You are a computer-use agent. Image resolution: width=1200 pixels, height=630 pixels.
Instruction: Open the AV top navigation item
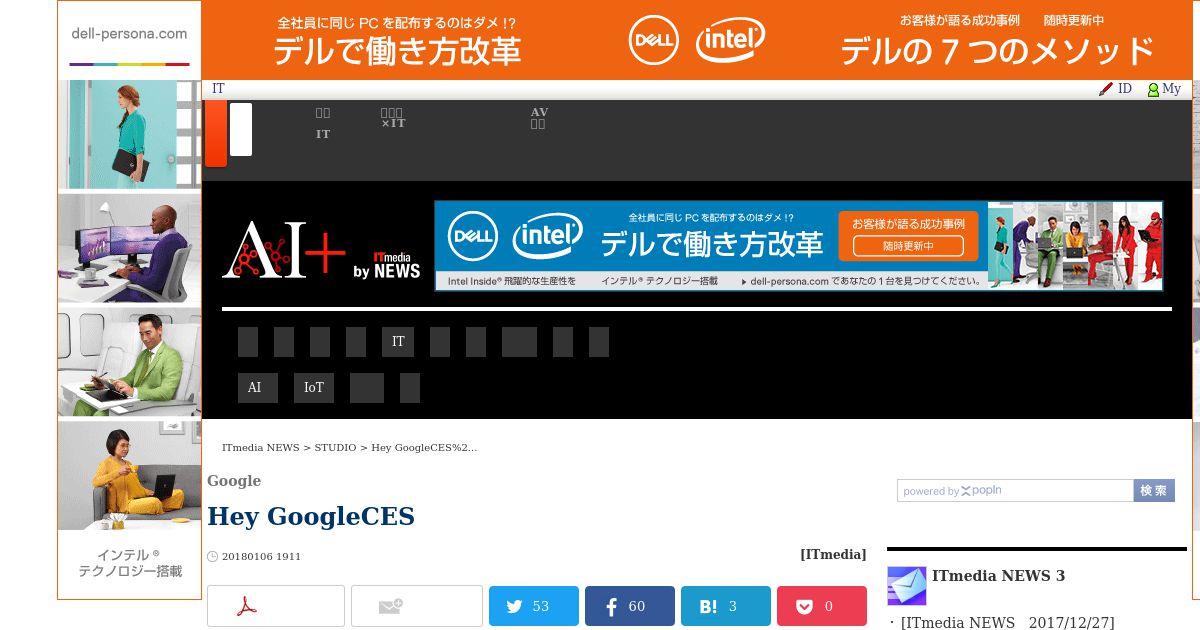coord(539,119)
